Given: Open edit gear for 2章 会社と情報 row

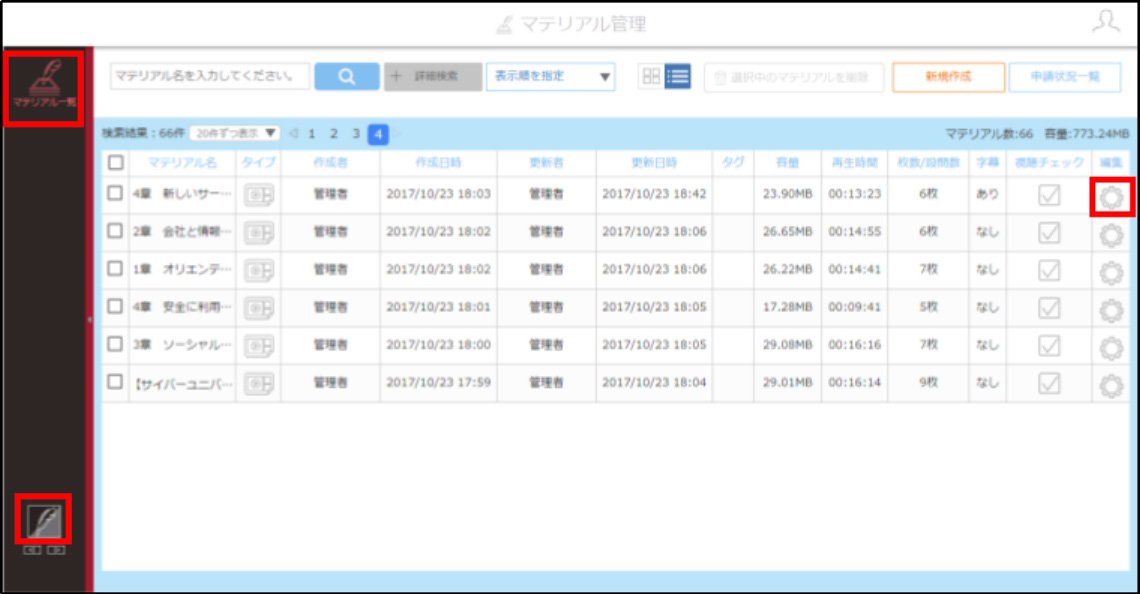Looking at the screenshot, I should 1111,235.
